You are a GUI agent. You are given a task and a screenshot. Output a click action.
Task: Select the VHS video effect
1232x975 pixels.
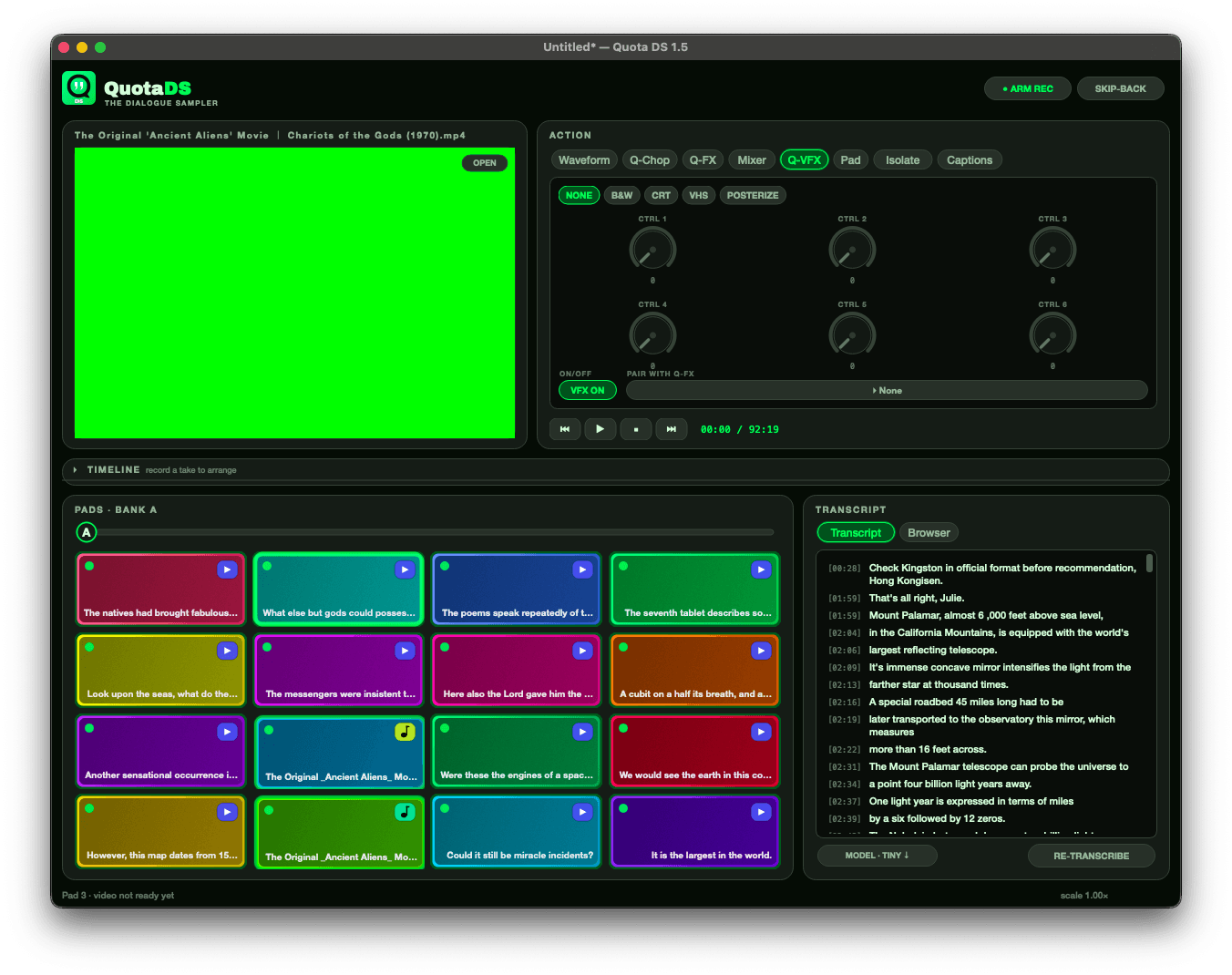coord(699,195)
